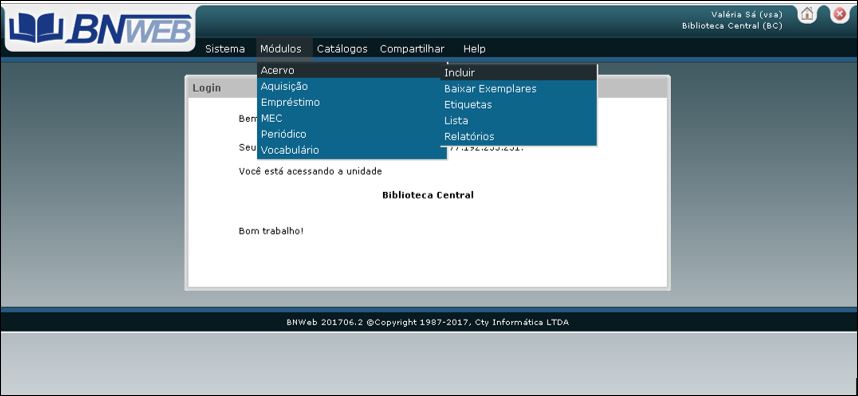Click the red logout X icon
The width and height of the screenshot is (858, 396).
point(840,15)
